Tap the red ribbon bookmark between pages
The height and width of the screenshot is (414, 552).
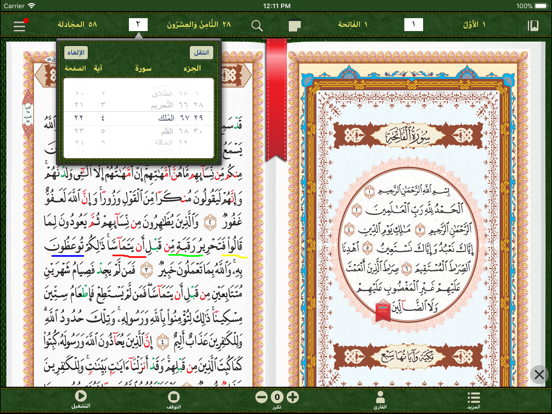pyautogui.click(x=276, y=99)
